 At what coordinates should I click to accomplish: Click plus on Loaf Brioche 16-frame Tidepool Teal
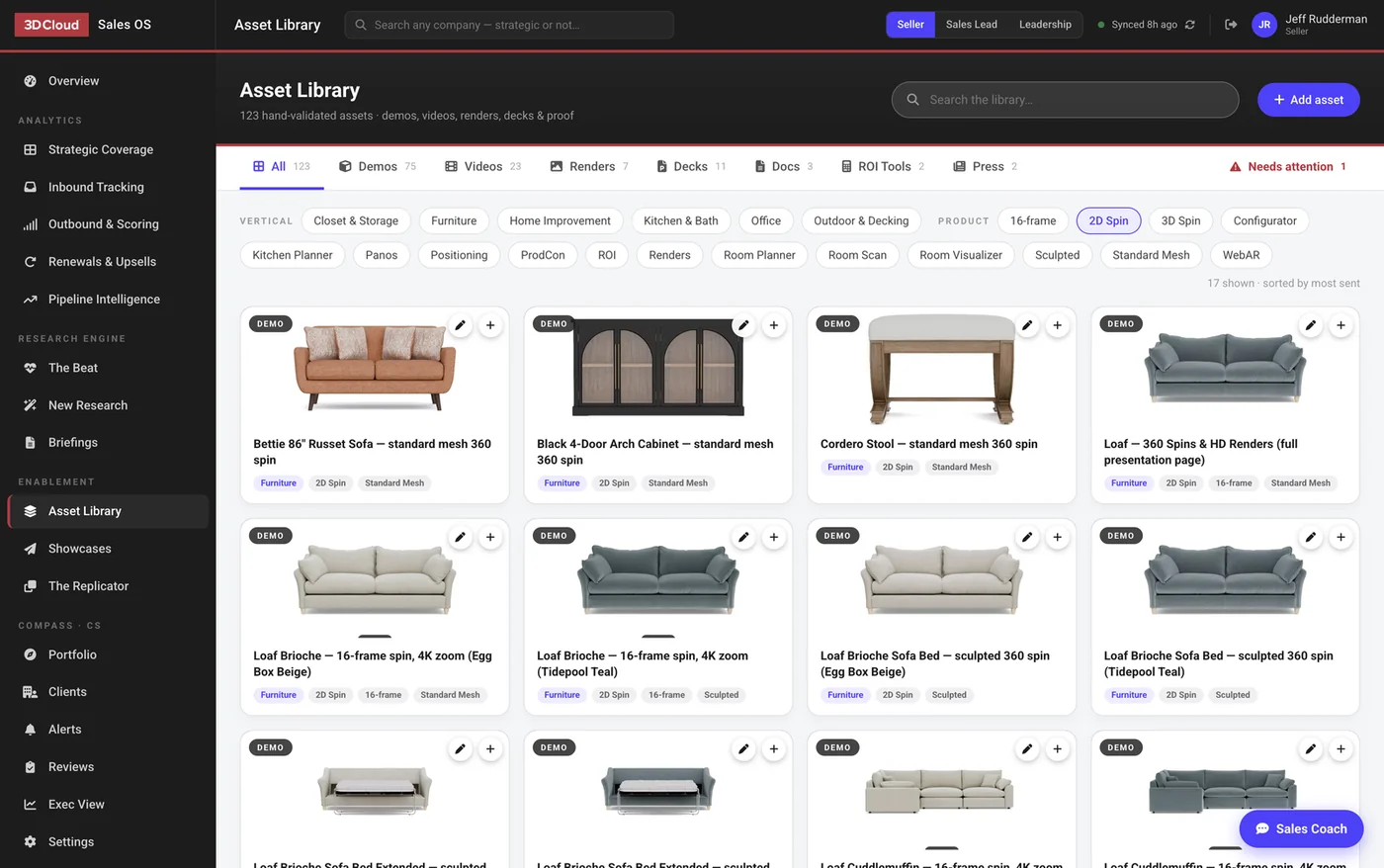click(774, 537)
